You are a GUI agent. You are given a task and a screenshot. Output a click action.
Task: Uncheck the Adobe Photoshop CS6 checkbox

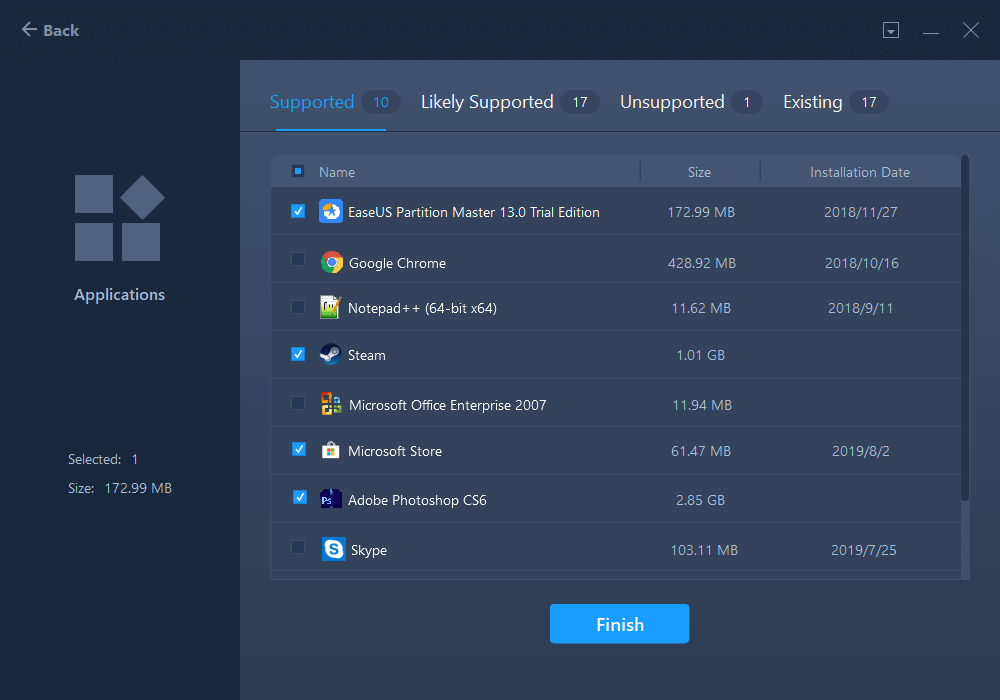point(300,497)
